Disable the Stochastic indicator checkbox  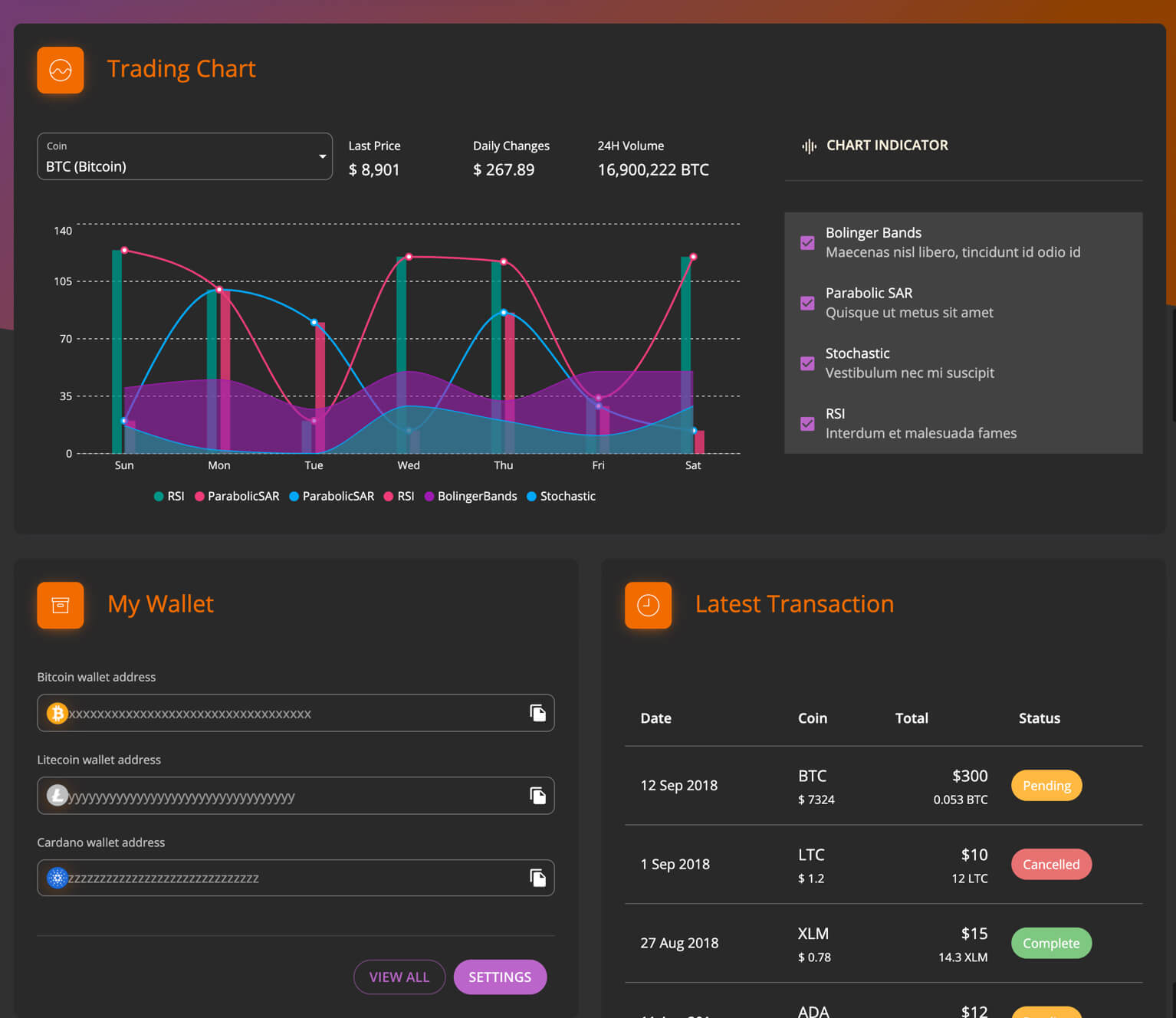tap(807, 363)
